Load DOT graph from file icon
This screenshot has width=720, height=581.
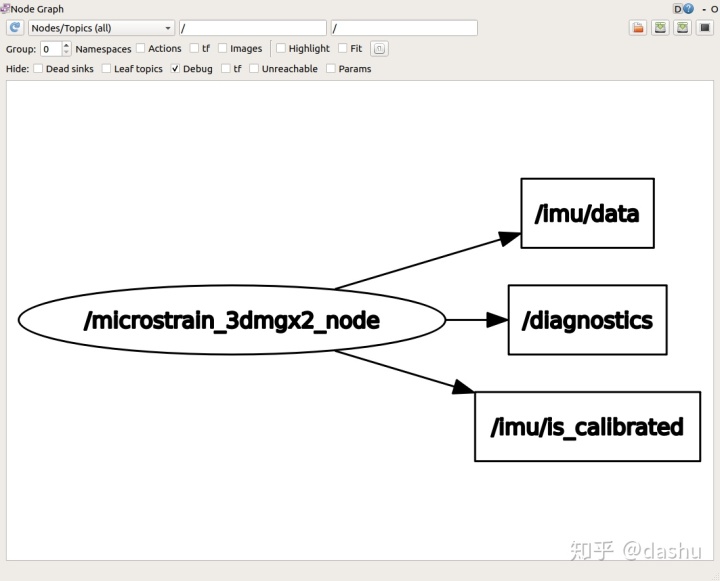[x=638, y=28]
